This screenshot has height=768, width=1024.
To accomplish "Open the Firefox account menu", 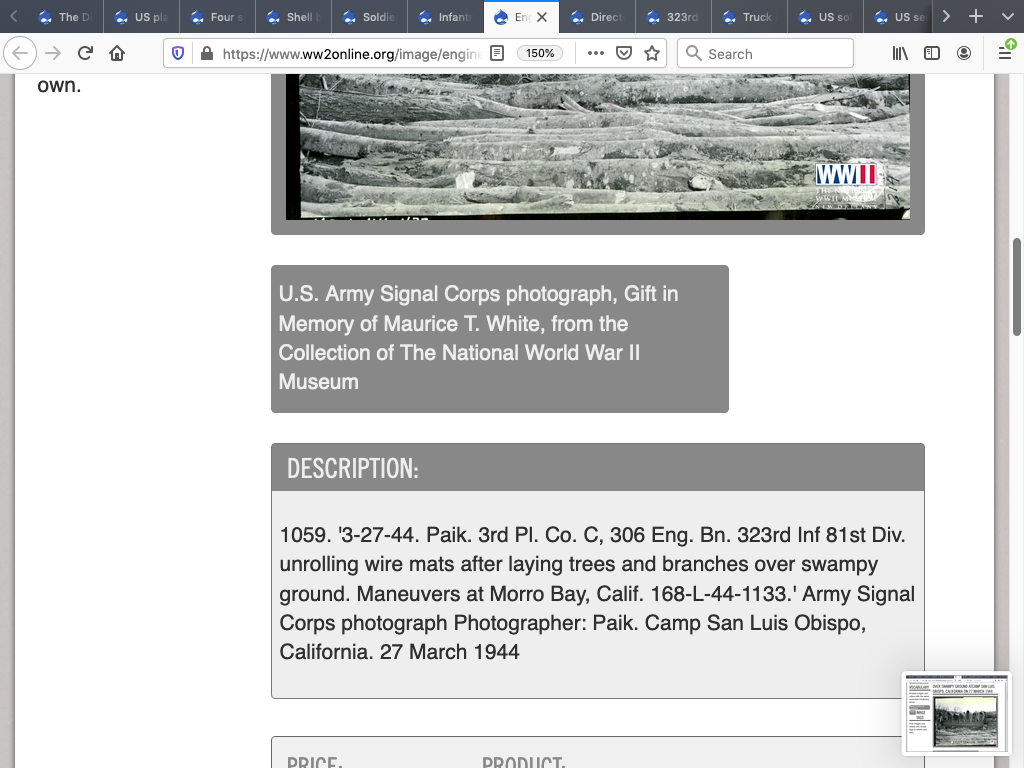I will click(964, 54).
